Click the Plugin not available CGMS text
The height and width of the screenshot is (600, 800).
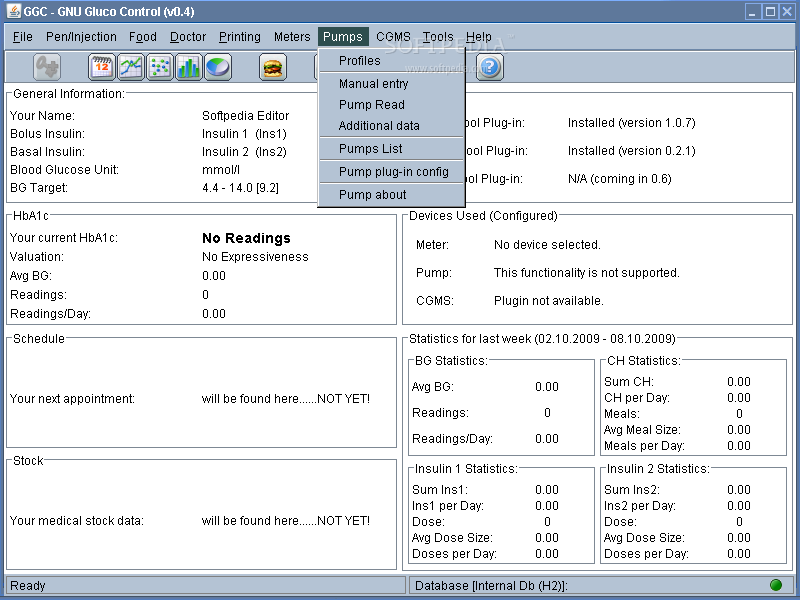coord(549,301)
